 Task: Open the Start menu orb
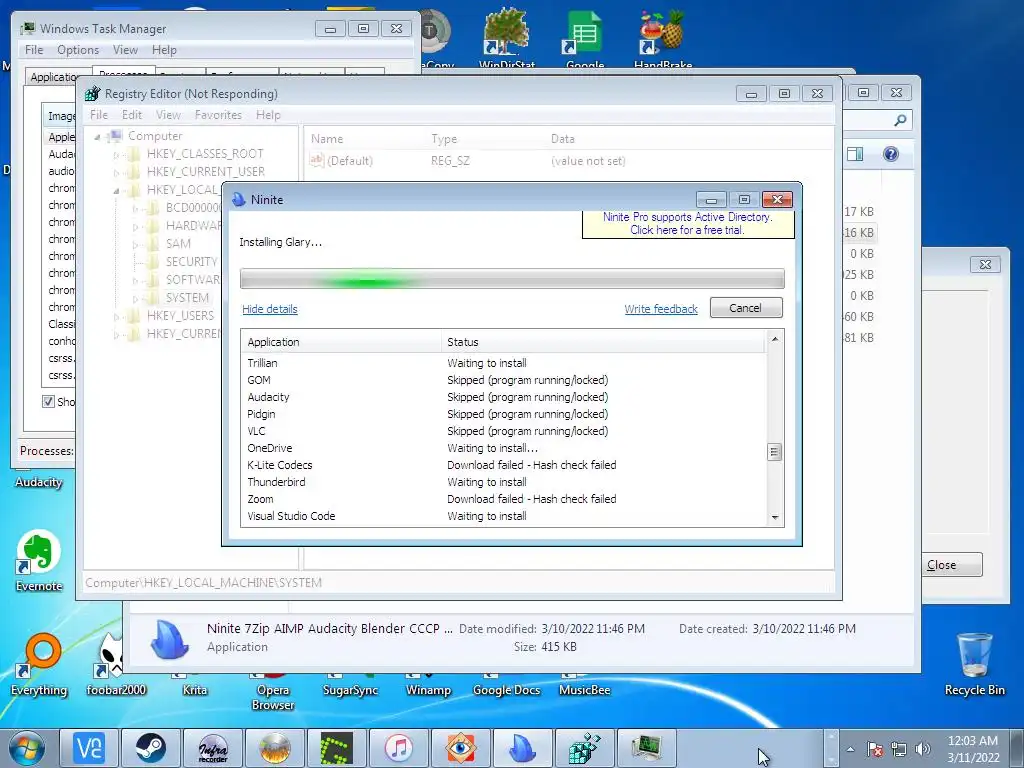[x=27, y=748]
